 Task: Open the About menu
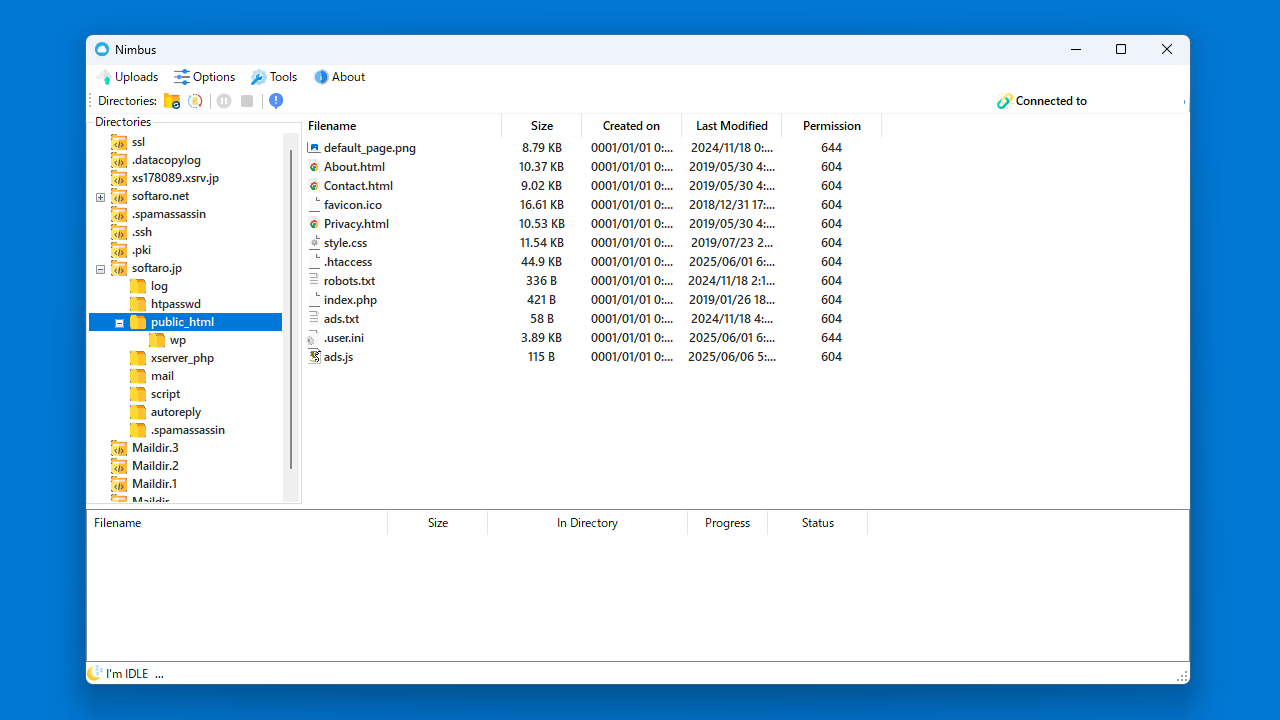coord(340,77)
